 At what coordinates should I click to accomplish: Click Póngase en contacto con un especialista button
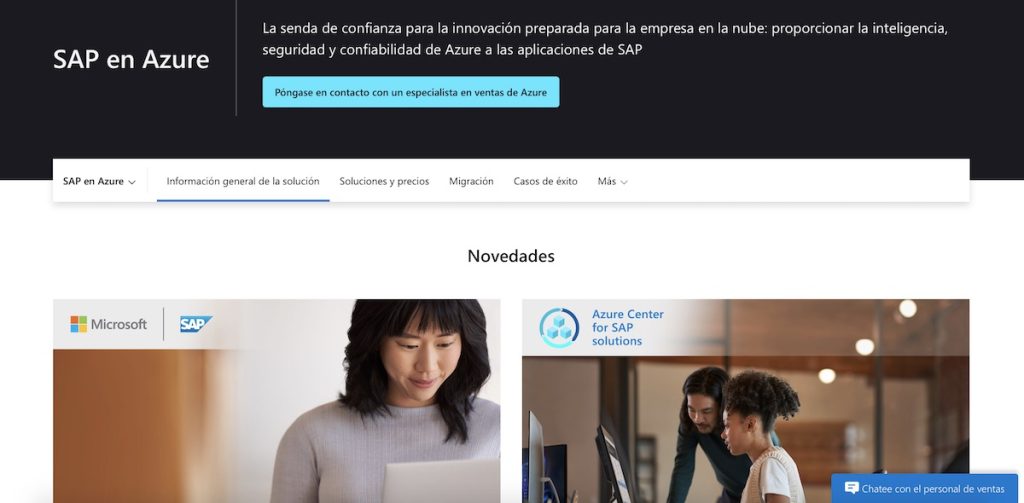click(411, 92)
